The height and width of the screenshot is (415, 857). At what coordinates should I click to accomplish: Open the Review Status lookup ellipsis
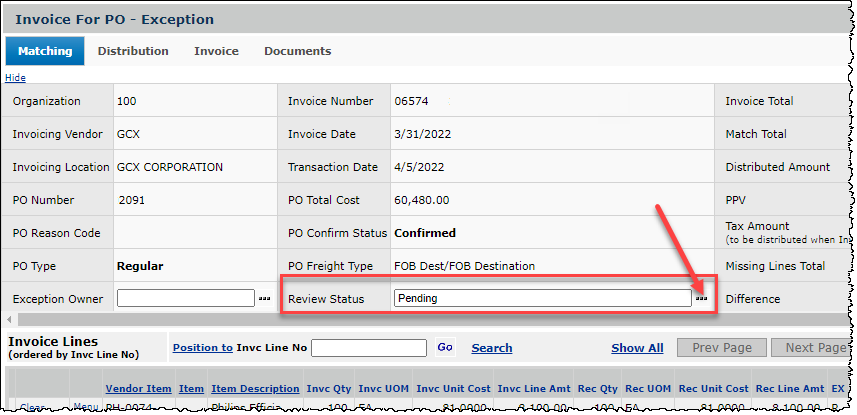[x=701, y=298]
